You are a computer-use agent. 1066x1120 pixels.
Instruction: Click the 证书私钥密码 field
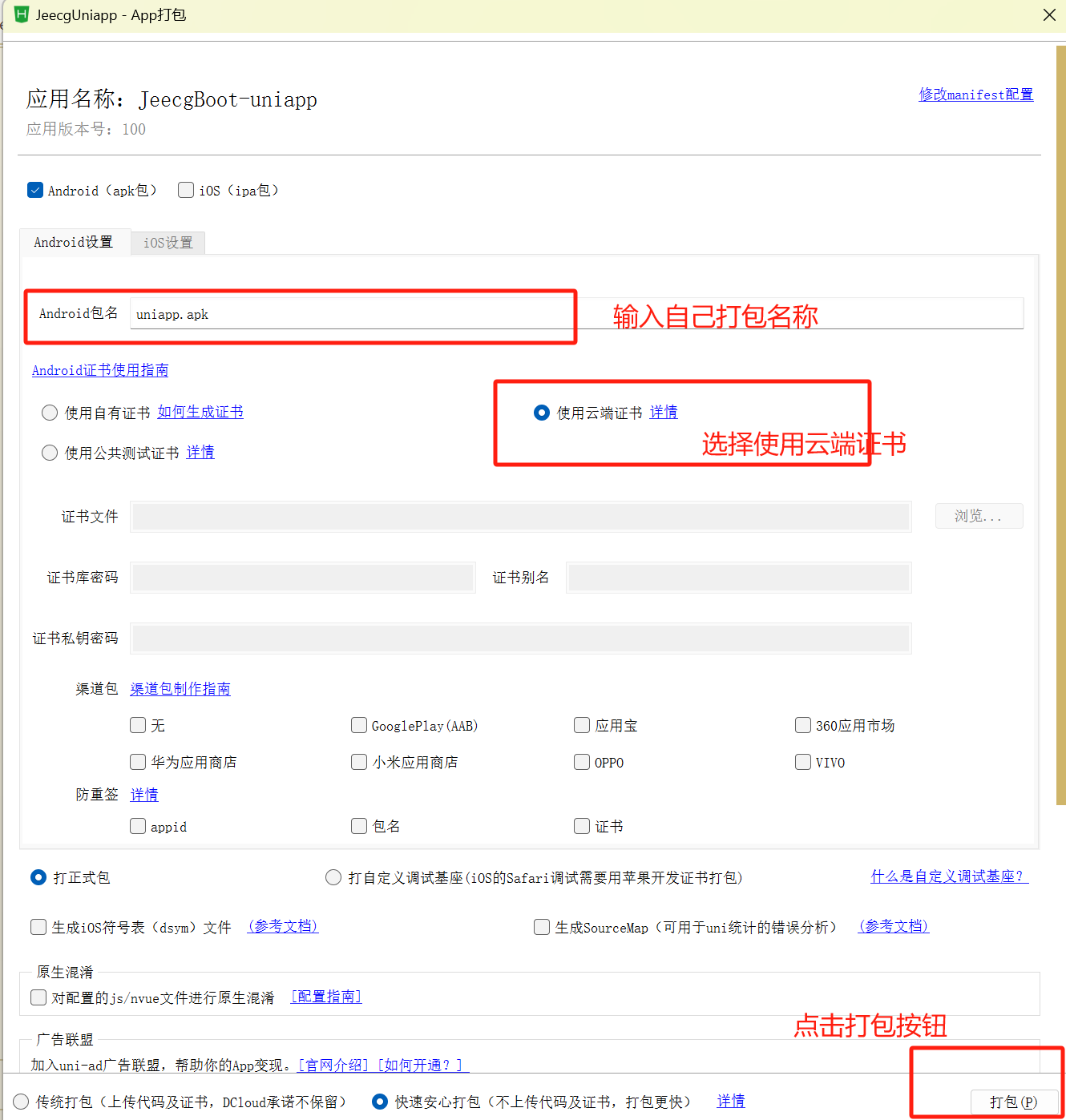pyautogui.click(x=521, y=639)
